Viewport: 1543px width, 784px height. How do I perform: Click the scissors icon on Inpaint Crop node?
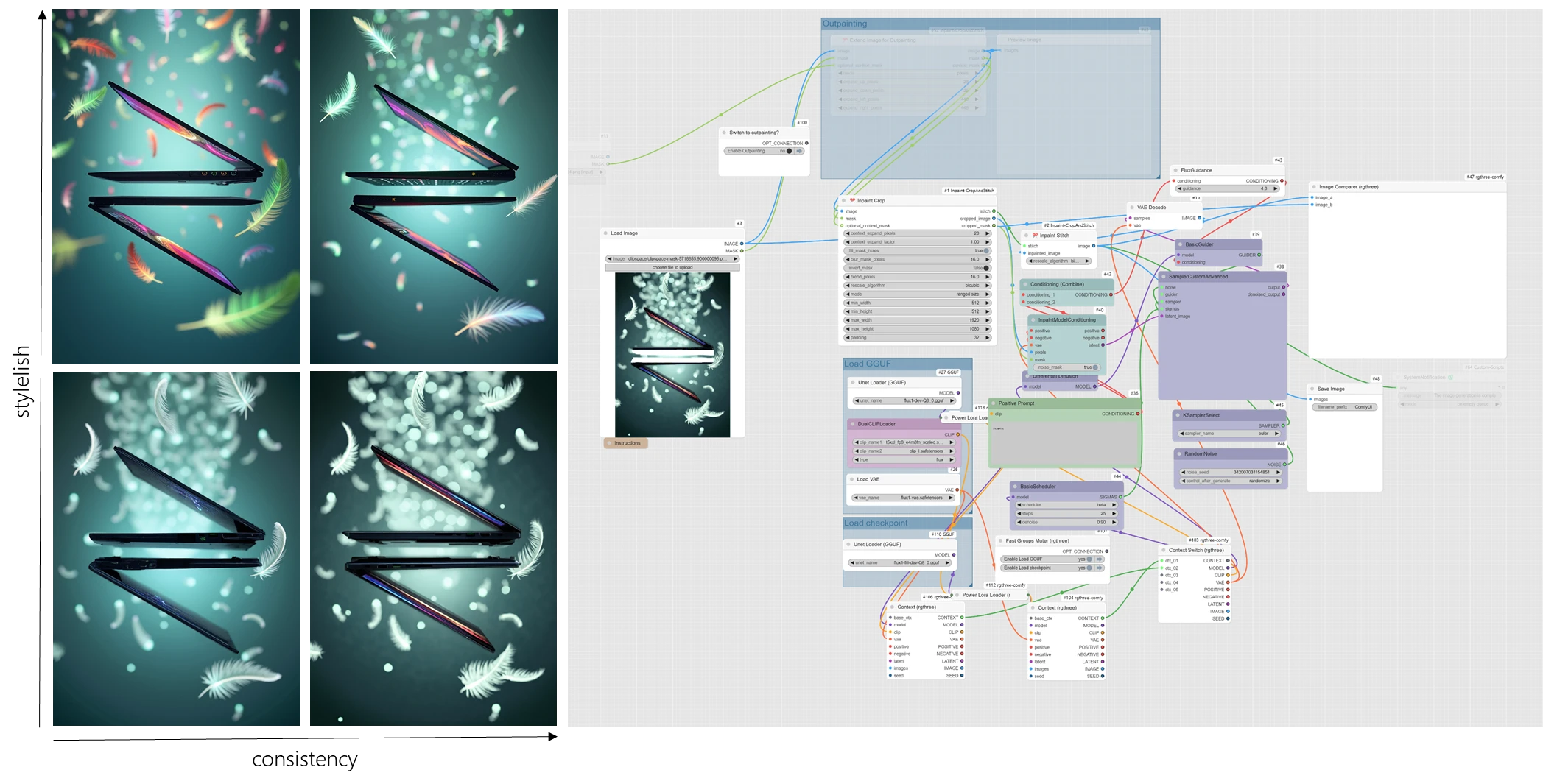[852, 200]
